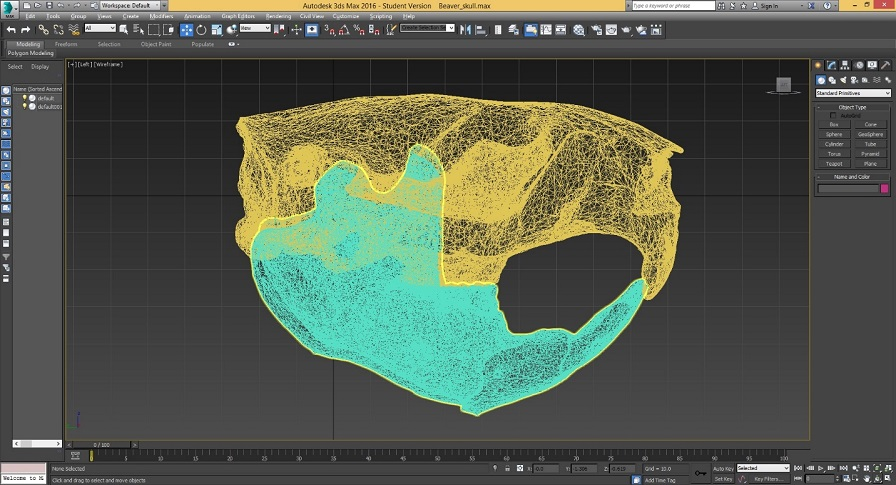Screen dimensions: 896x485
Task: Toggle the Auto Key animation mode
Action: click(722, 468)
